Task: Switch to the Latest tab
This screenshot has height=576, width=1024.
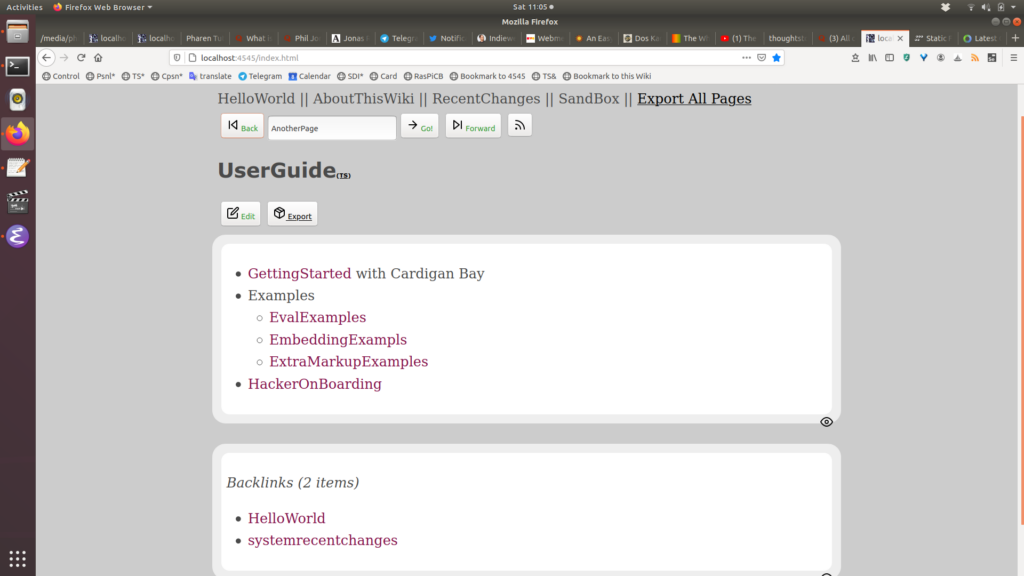Action: [980, 38]
